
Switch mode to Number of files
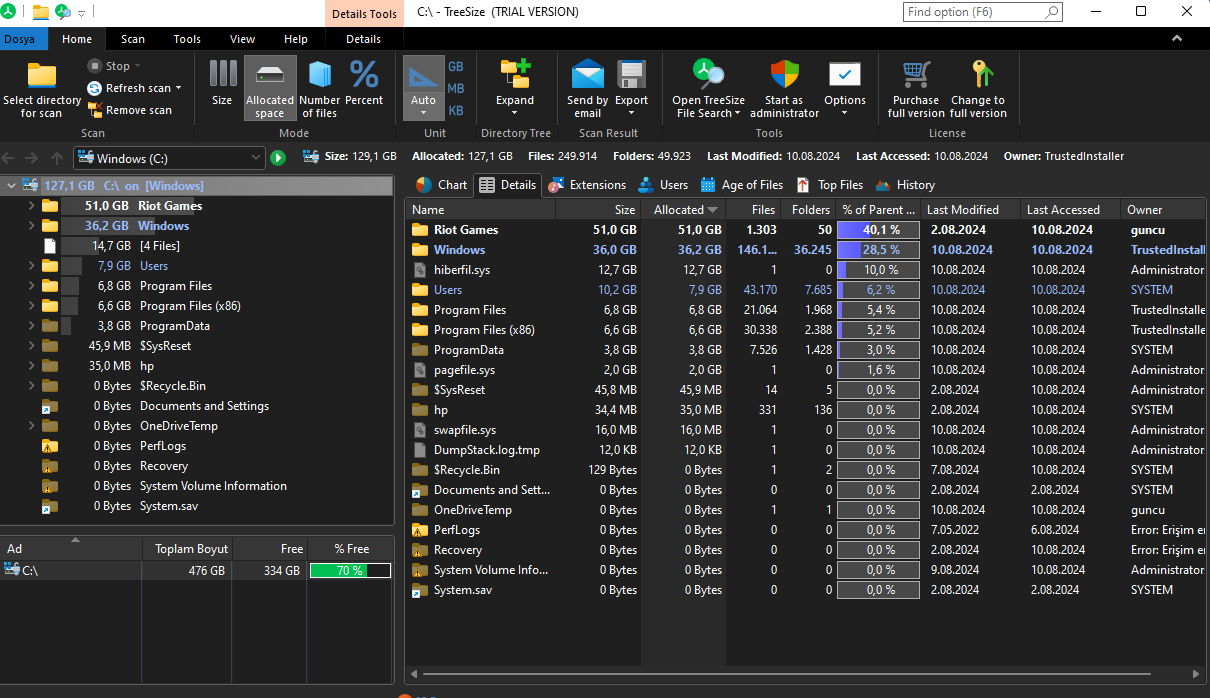pos(320,88)
